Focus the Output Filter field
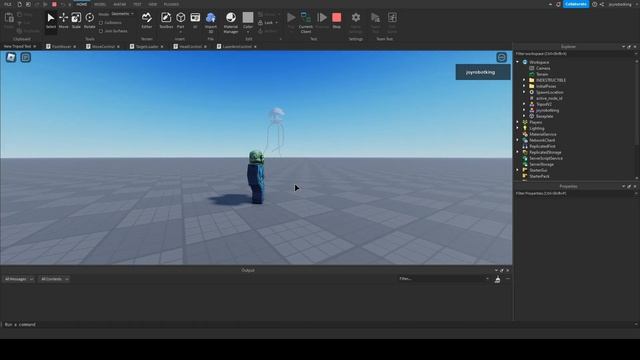This screenshot has width=640, height=360. (443, 279)
